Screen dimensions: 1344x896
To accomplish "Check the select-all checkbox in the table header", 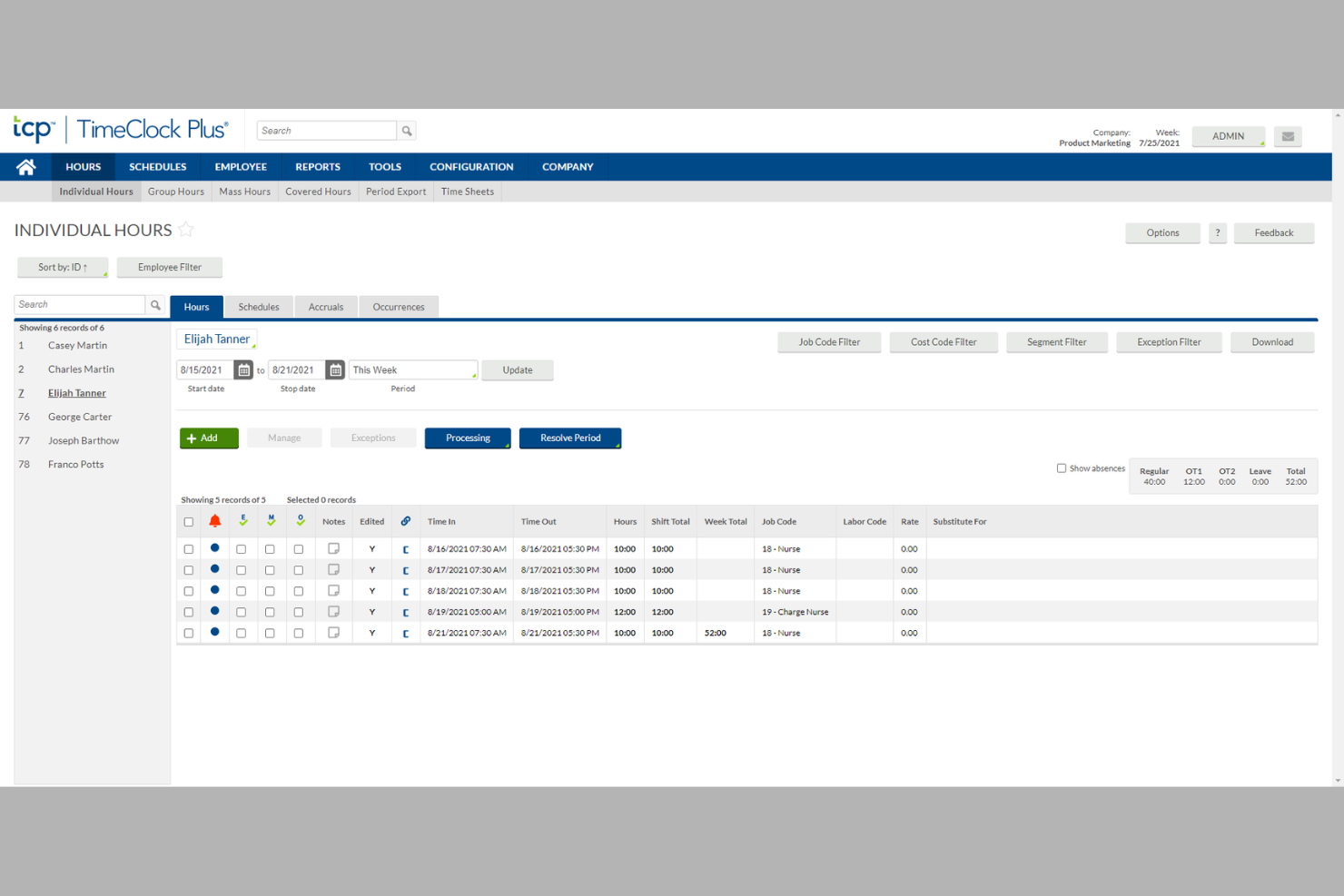I will click(188, 520).
